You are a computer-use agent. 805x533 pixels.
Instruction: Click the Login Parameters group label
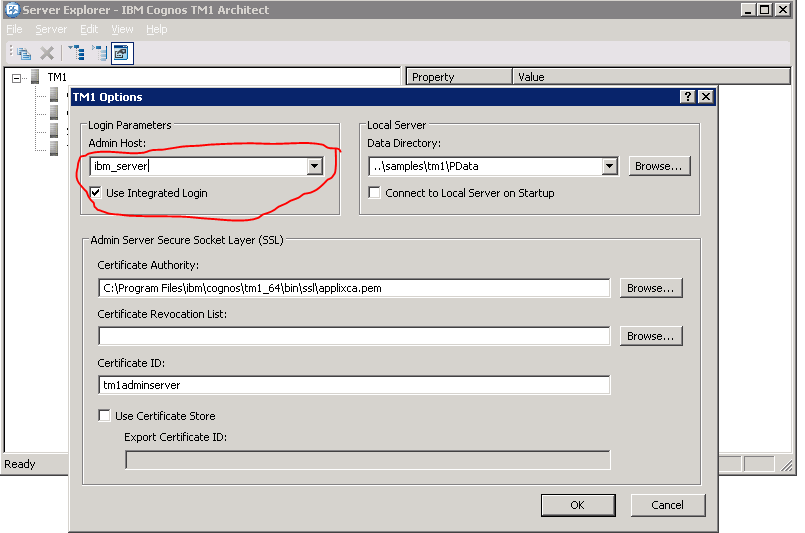click(x=129, y=125)
